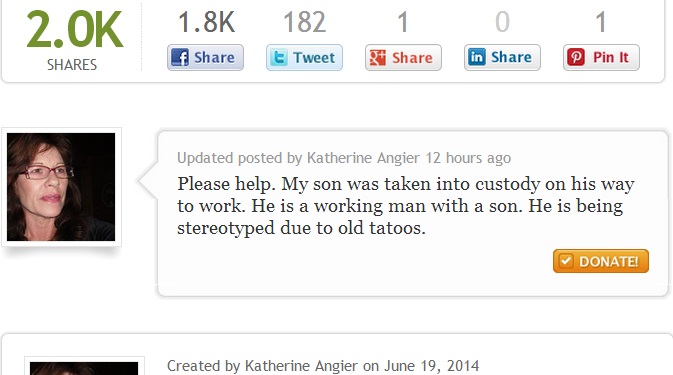
Task: Share on Facebook via Share text
Action: pyautogui.click(x=214, y=57)
